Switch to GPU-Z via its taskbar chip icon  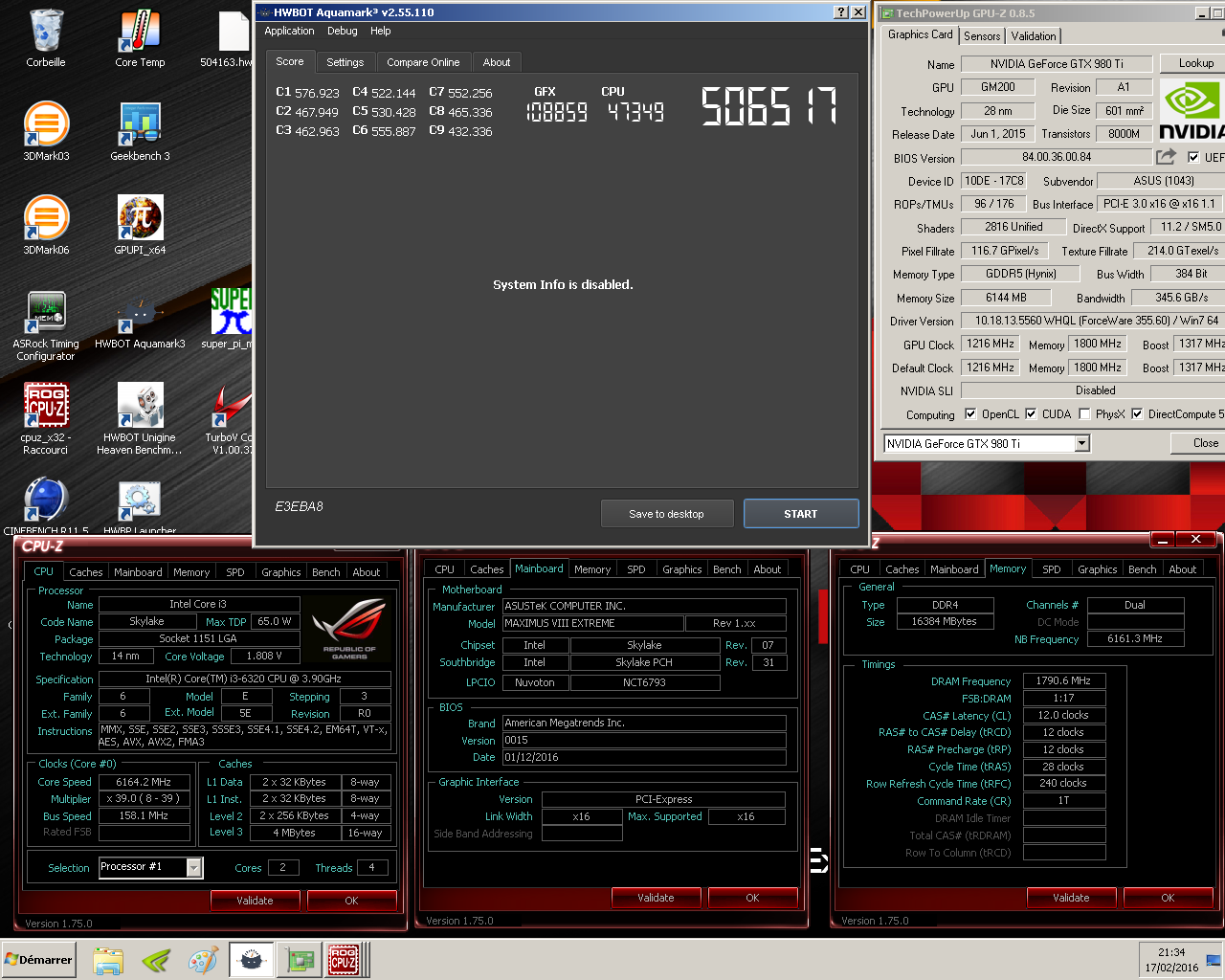pos(301,960)
